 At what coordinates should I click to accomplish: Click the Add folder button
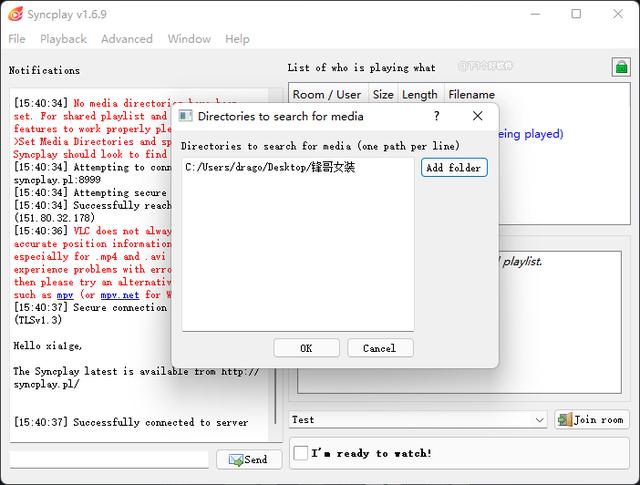(454, 167)
